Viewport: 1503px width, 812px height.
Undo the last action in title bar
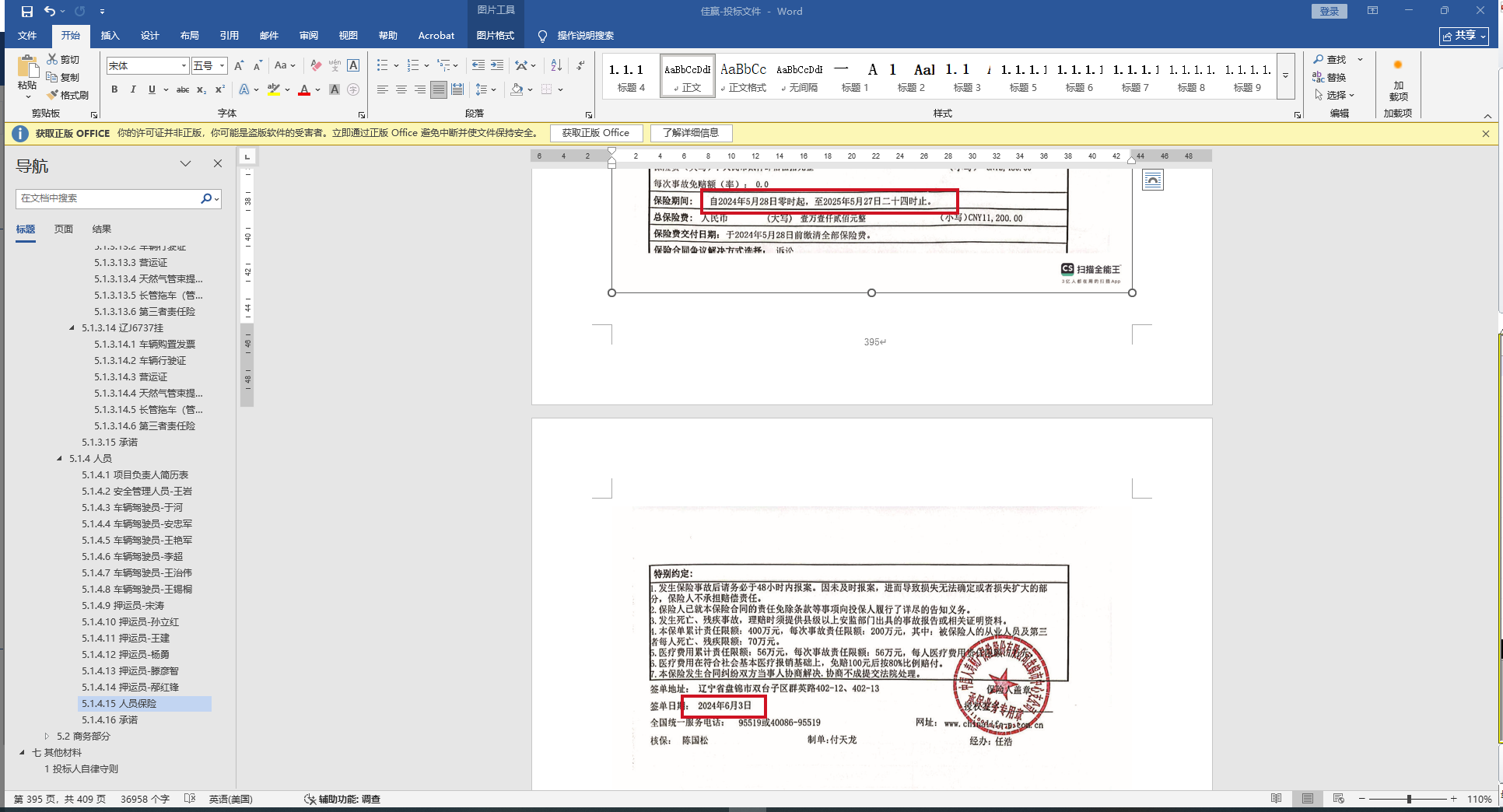pos(50,12)
